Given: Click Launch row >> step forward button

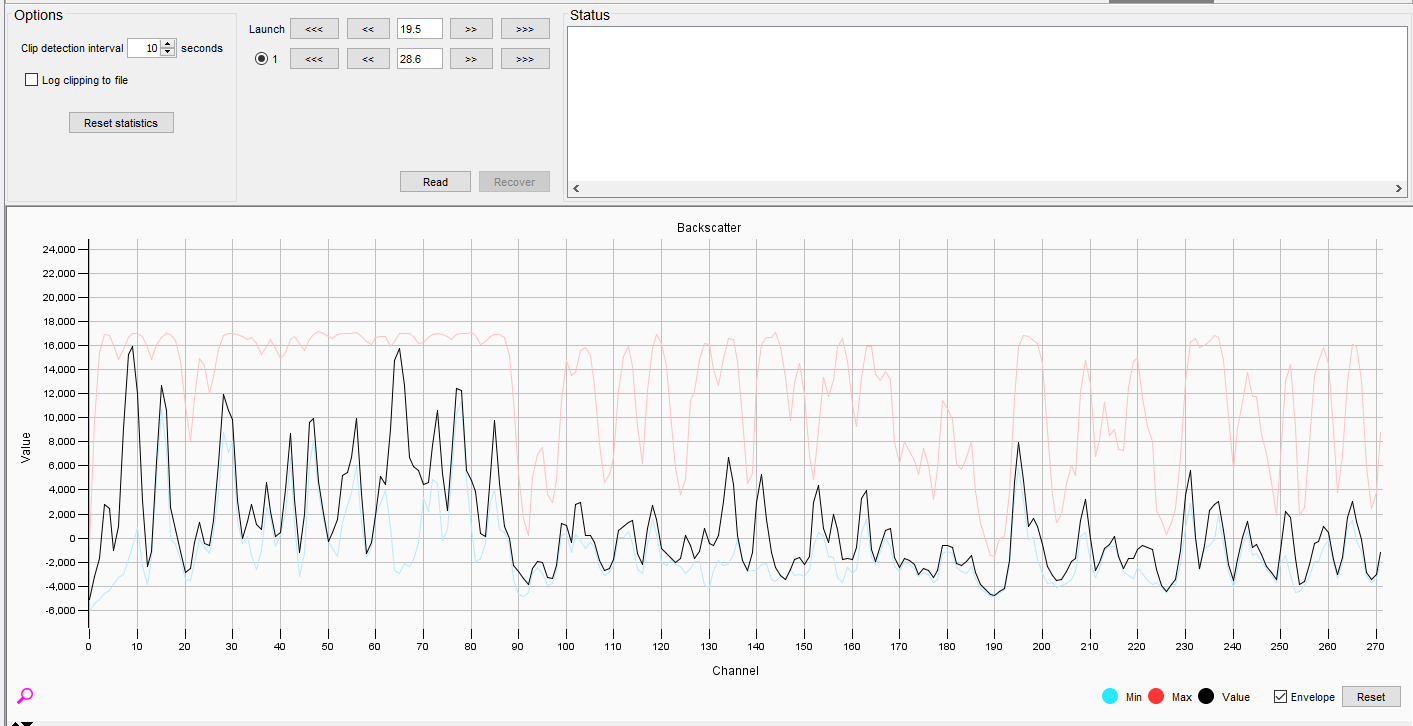Looking at the screenshot, I should point(471,29).
